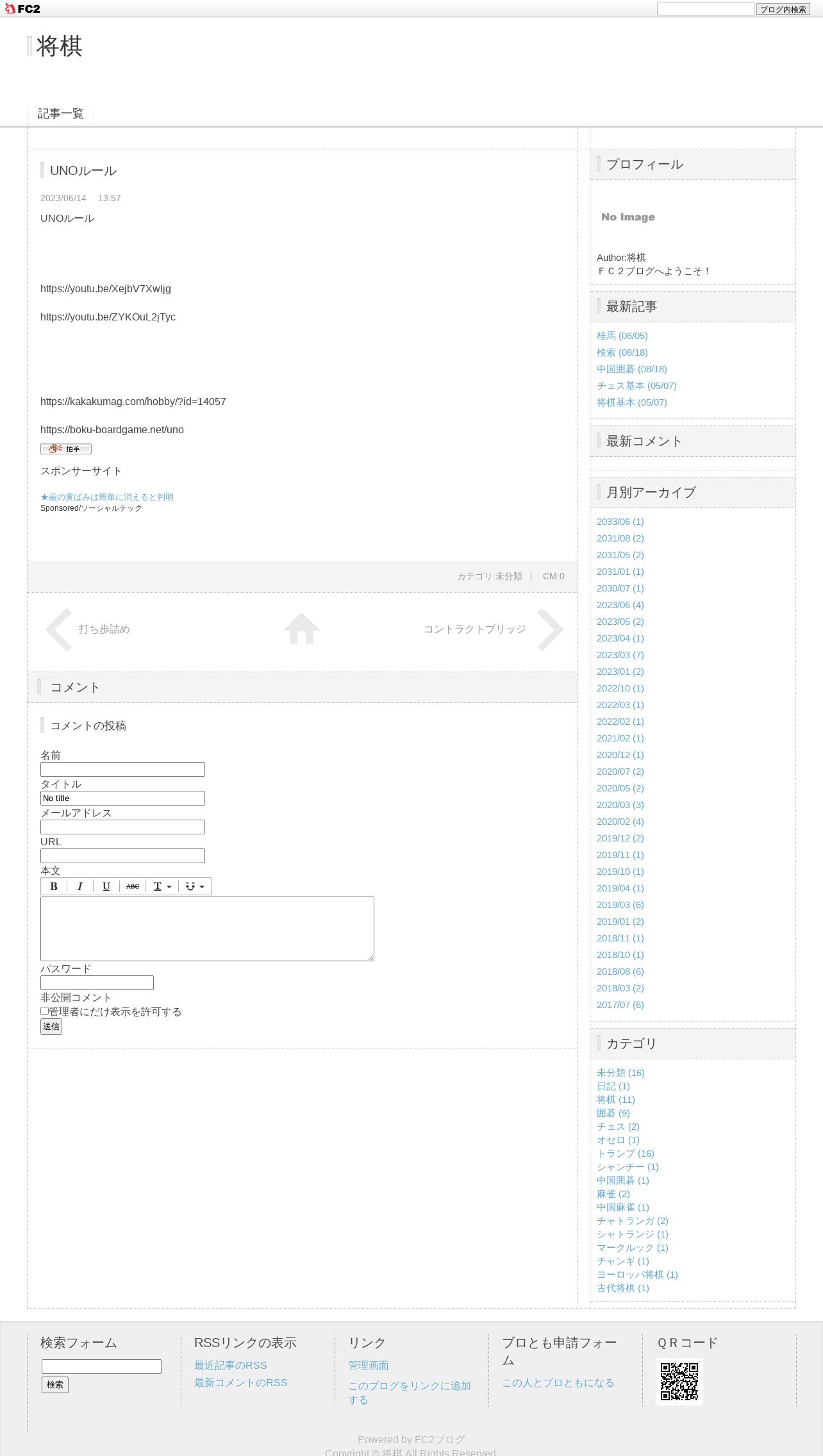Click the メールアドレス input field
The image size is (823, 1456).
click(x=122, y=827)
